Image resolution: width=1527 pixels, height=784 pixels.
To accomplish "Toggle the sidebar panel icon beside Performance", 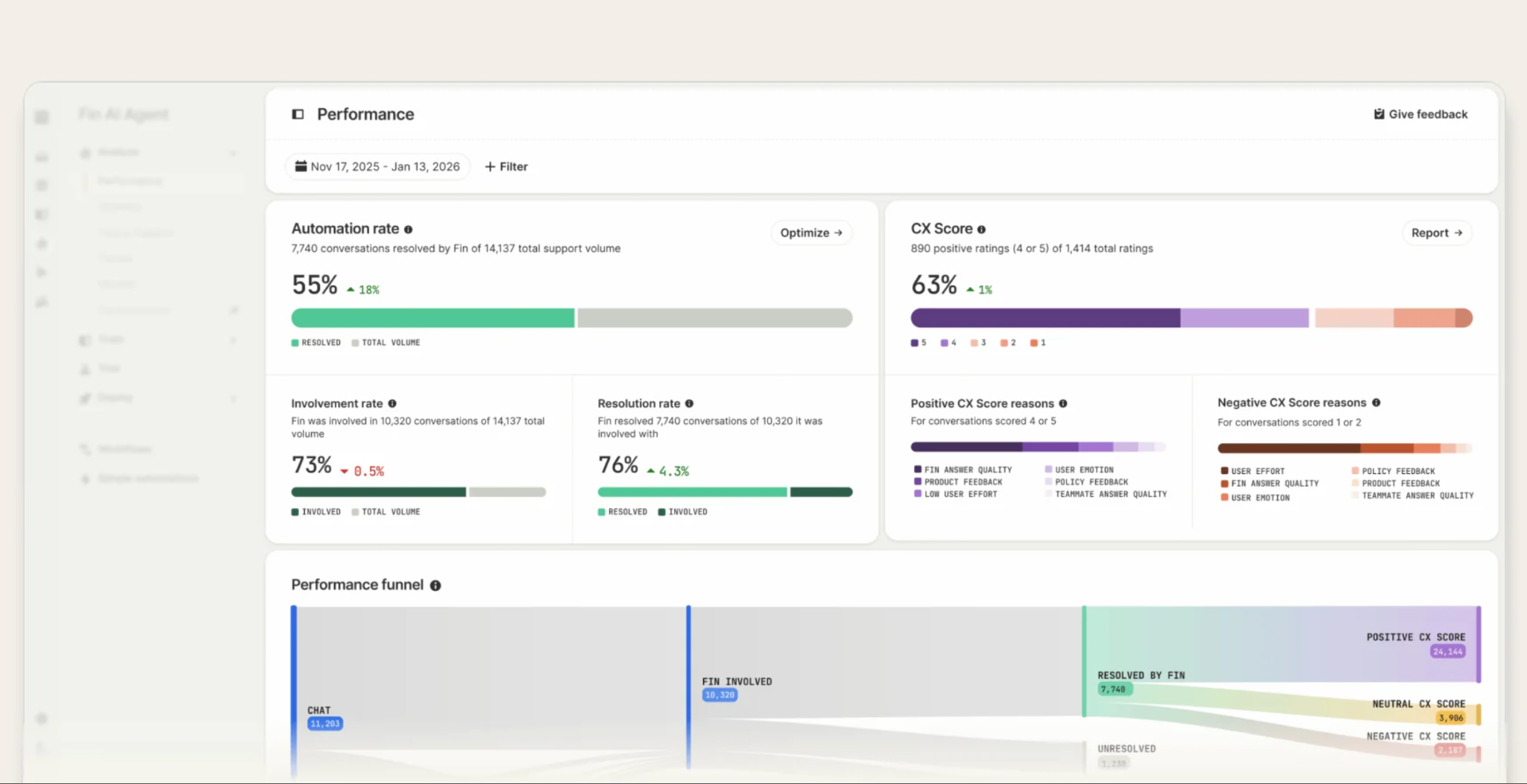I will pyautogui.click(x=297, y=114).
